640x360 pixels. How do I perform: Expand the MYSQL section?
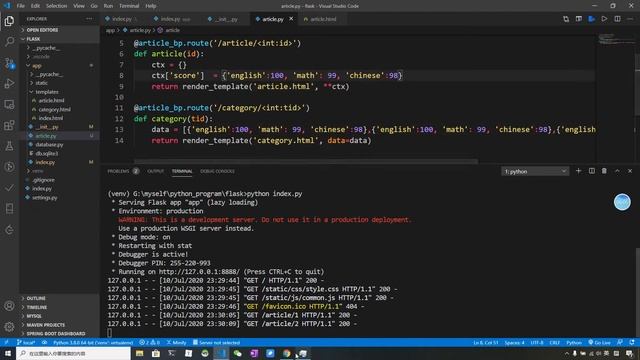[59, 316]
